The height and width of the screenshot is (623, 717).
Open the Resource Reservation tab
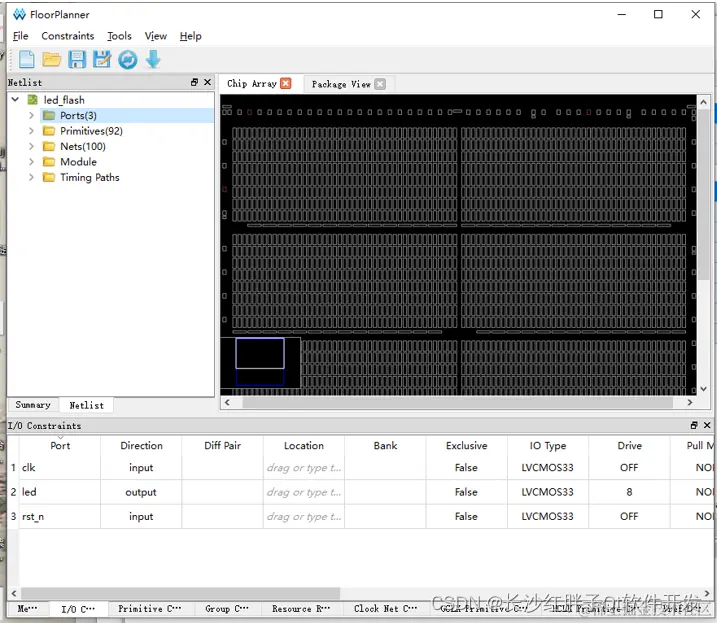[x=301, y=608]
